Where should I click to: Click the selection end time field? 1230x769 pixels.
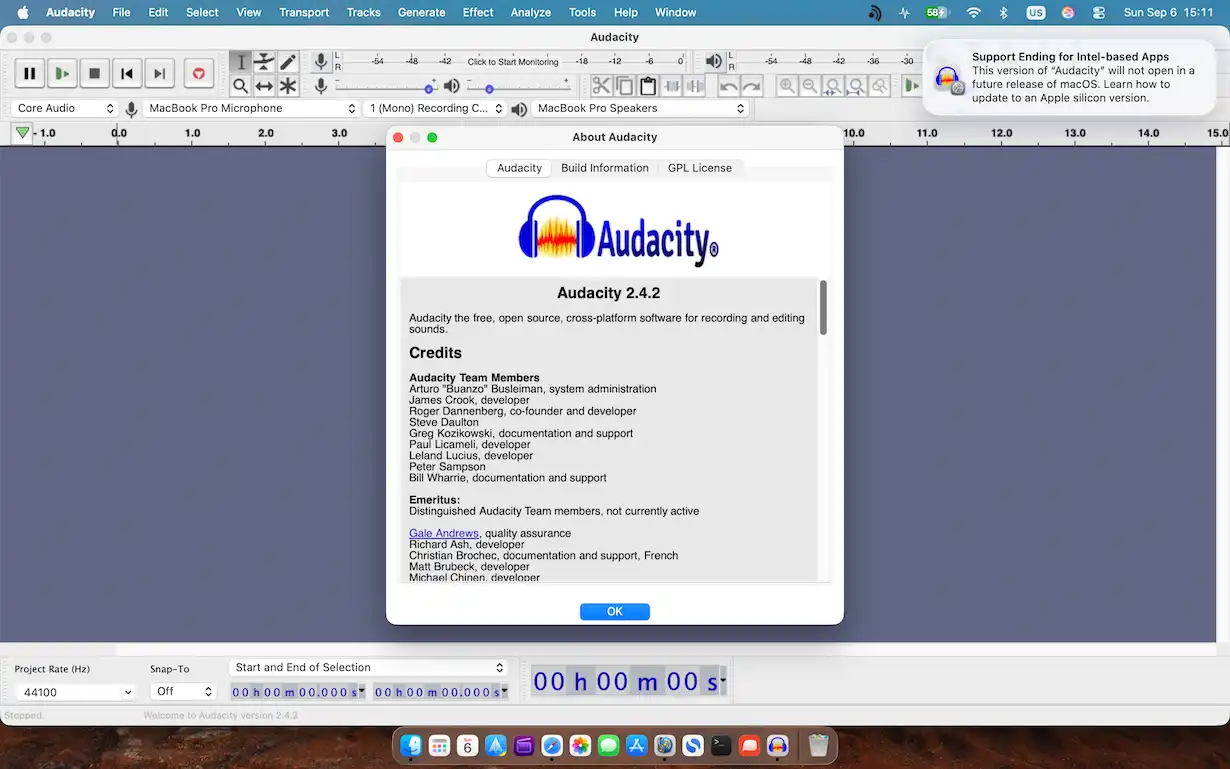coord(436,692)
